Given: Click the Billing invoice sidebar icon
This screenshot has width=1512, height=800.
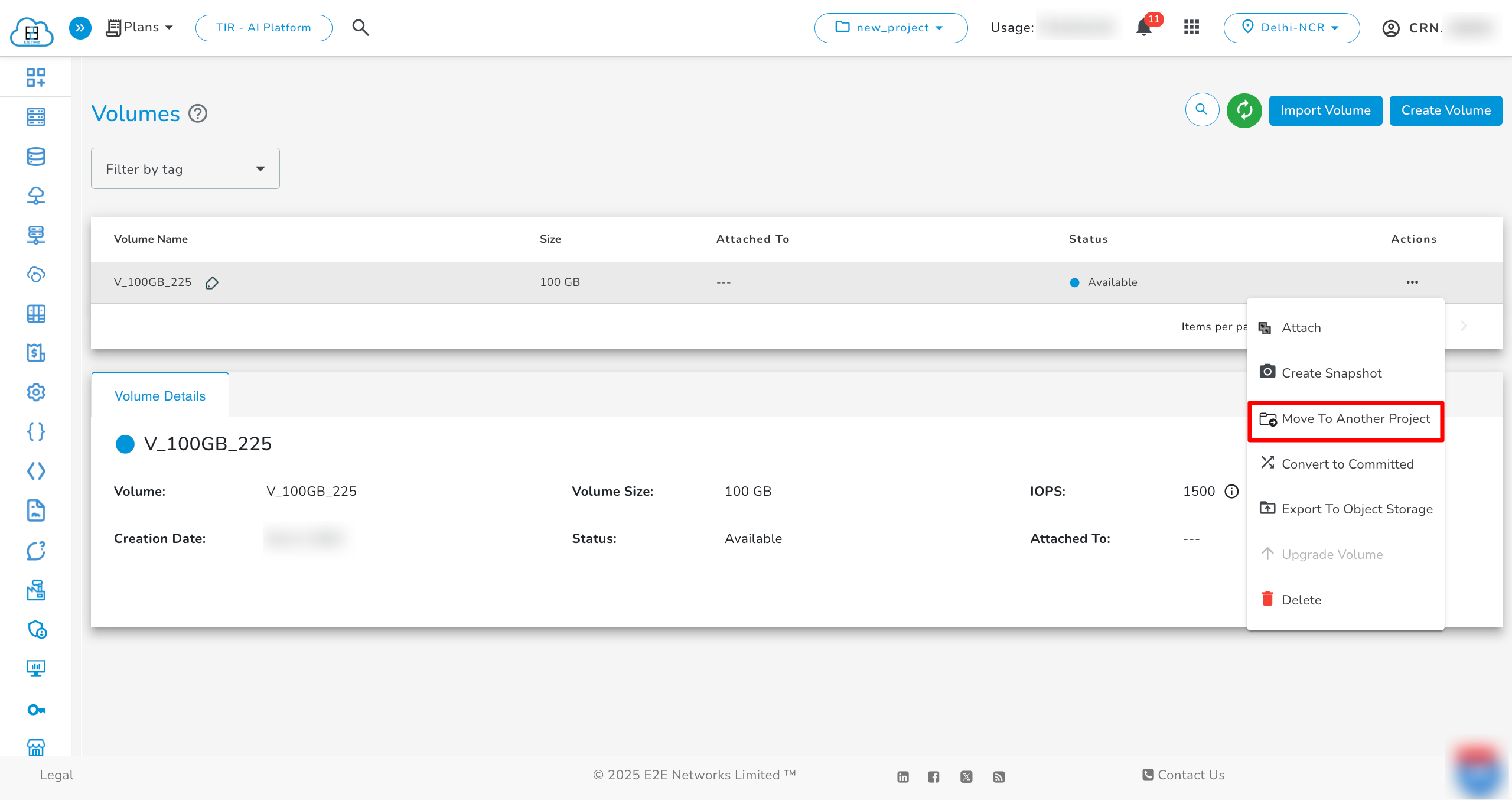Looking at the screenshot, I should (35, 353).
